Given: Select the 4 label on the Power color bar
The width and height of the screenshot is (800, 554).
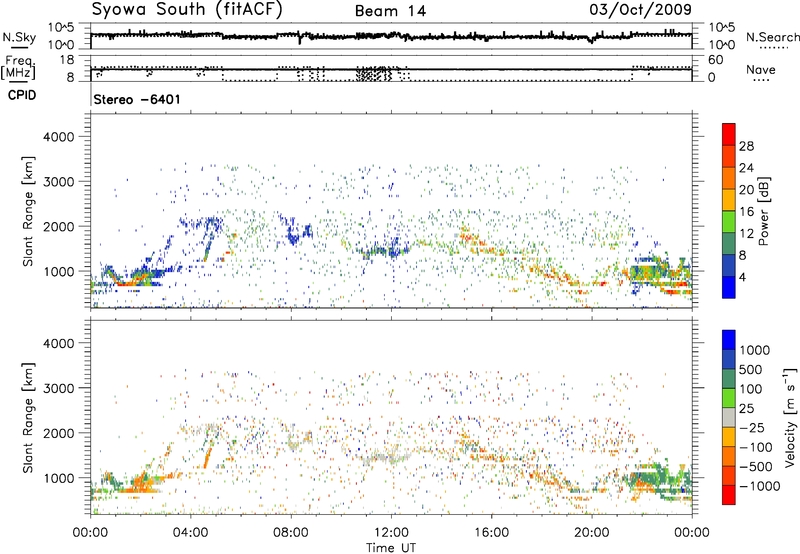Looking at the screenshot, I should pos(742,278).
